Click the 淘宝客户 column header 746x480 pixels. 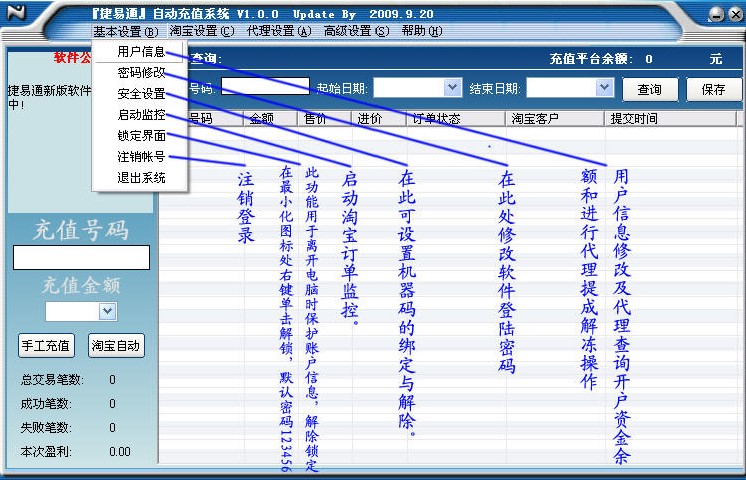(555, 118)
